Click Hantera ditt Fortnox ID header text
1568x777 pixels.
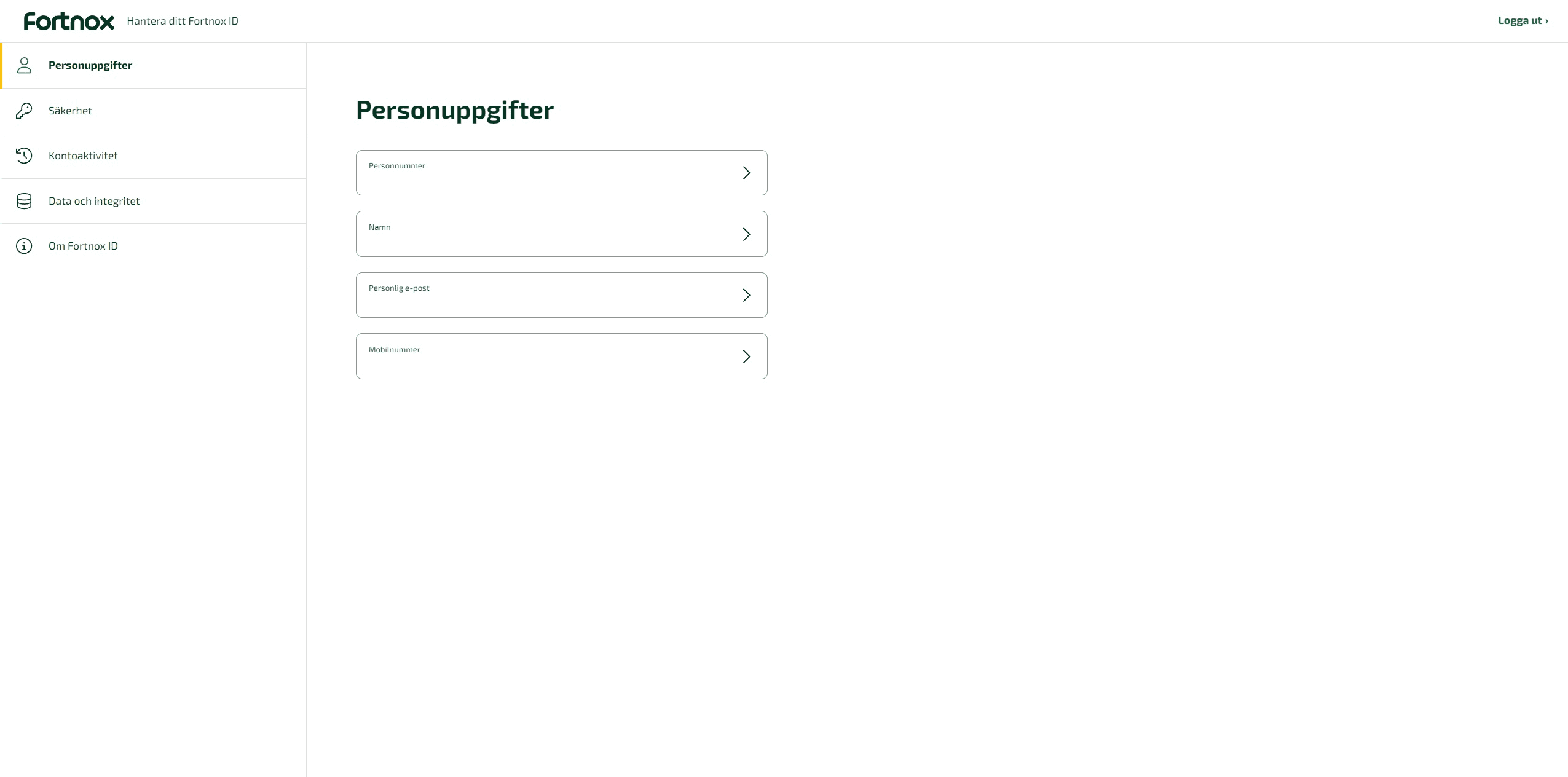(x=183, y=21)
